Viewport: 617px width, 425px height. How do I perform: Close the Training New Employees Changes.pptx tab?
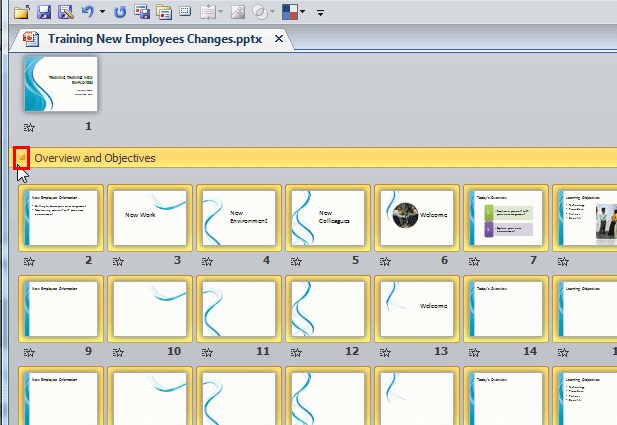280,39
